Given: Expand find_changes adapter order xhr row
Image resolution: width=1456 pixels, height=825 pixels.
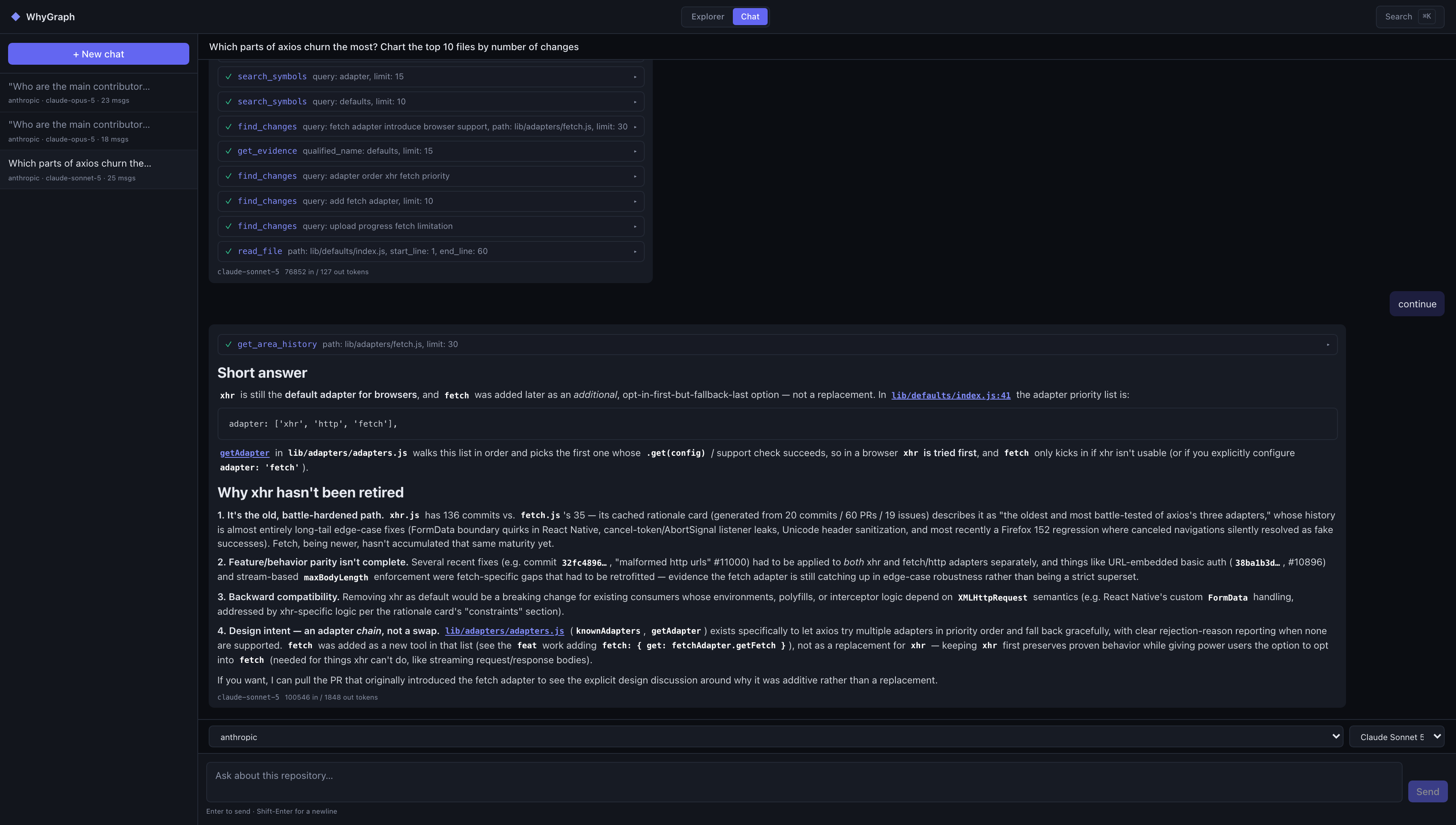Looking at the screenshot, I should [x=431, y=176].
